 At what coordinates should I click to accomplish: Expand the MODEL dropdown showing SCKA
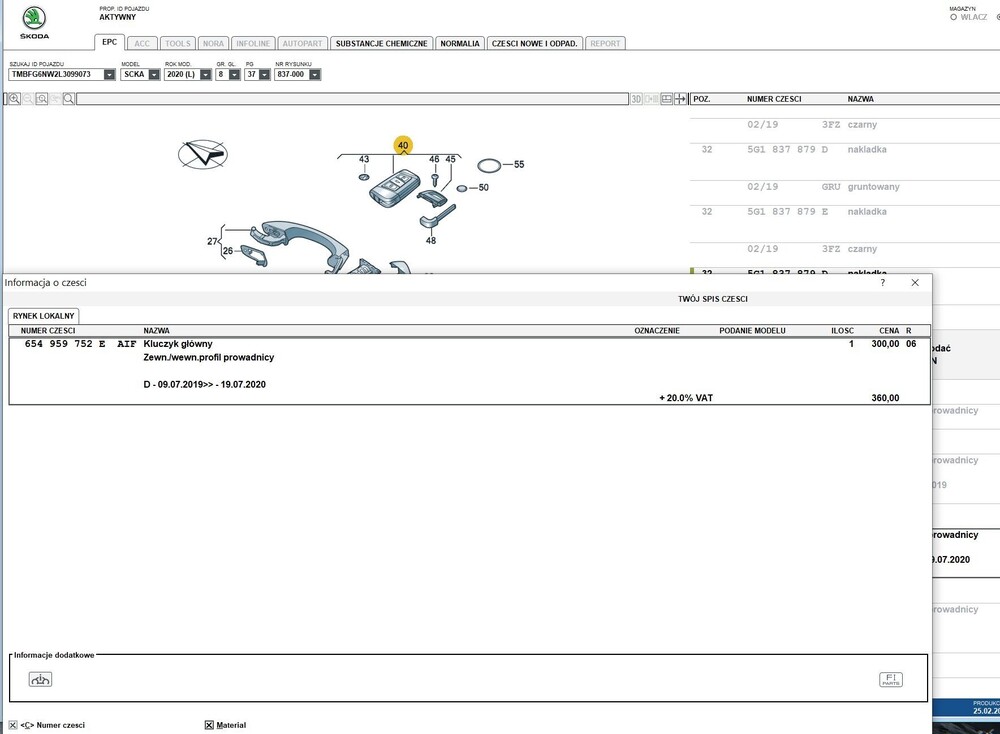tap(154, 75)
